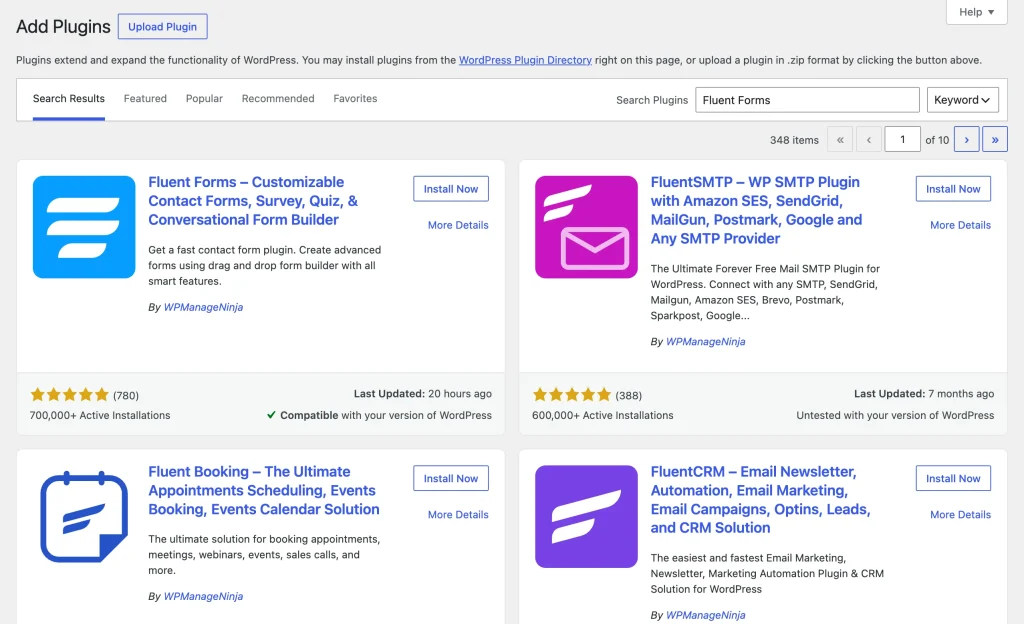Jump to the last results page arrow

pyautogui.click(x=995, y=139)
